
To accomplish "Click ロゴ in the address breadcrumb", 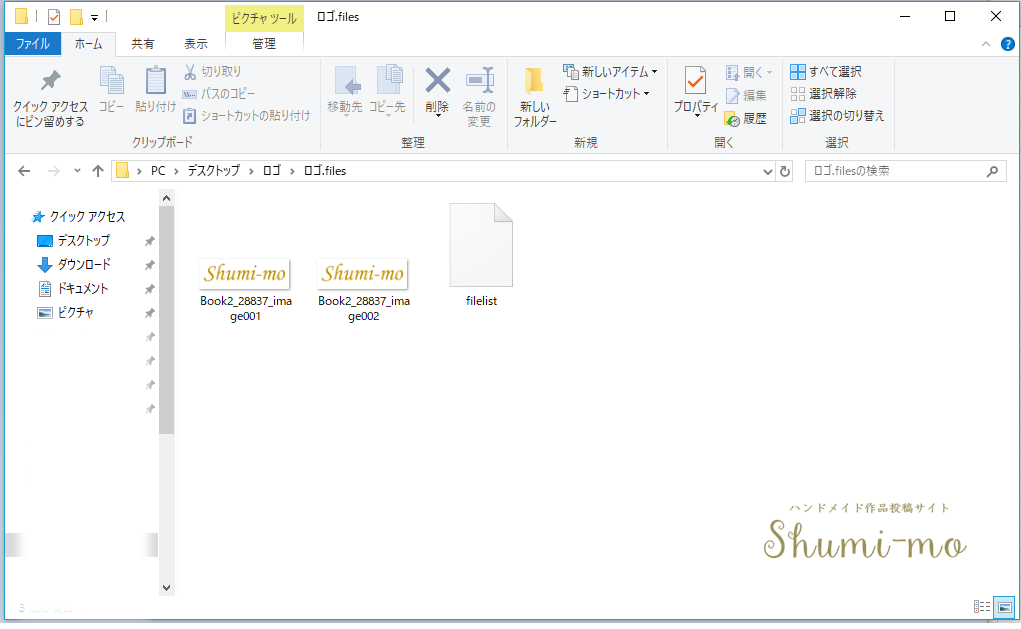I will click(x=272, y=171).
